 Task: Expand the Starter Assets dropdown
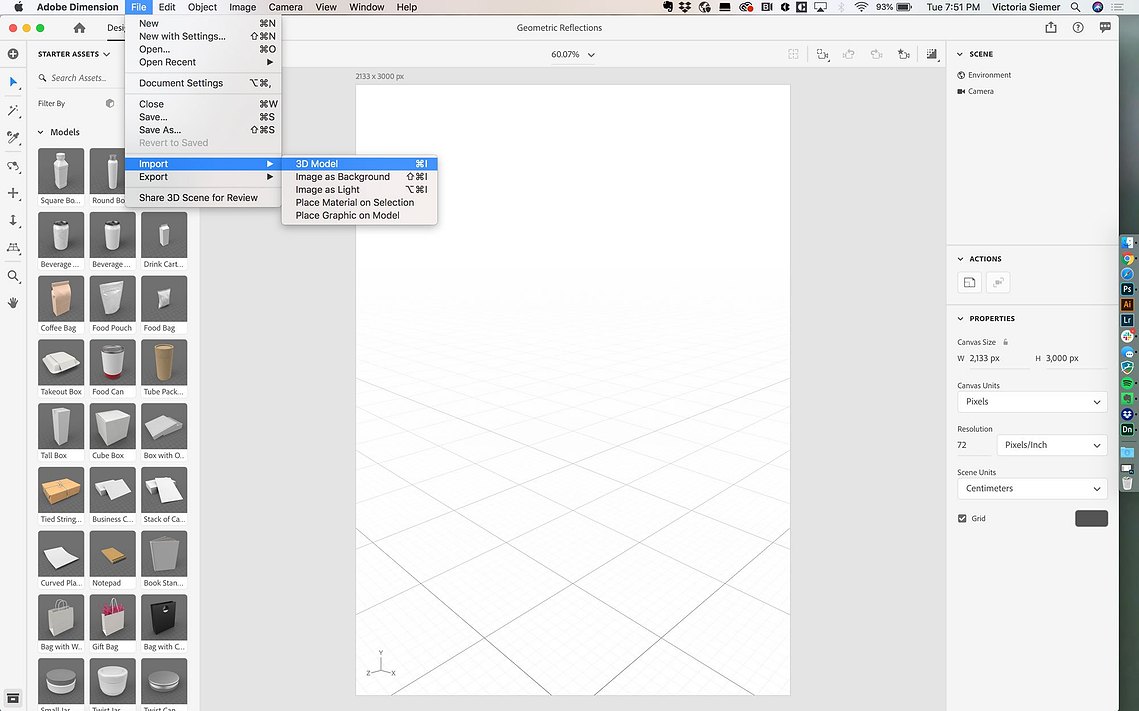[x=74, y=54]
